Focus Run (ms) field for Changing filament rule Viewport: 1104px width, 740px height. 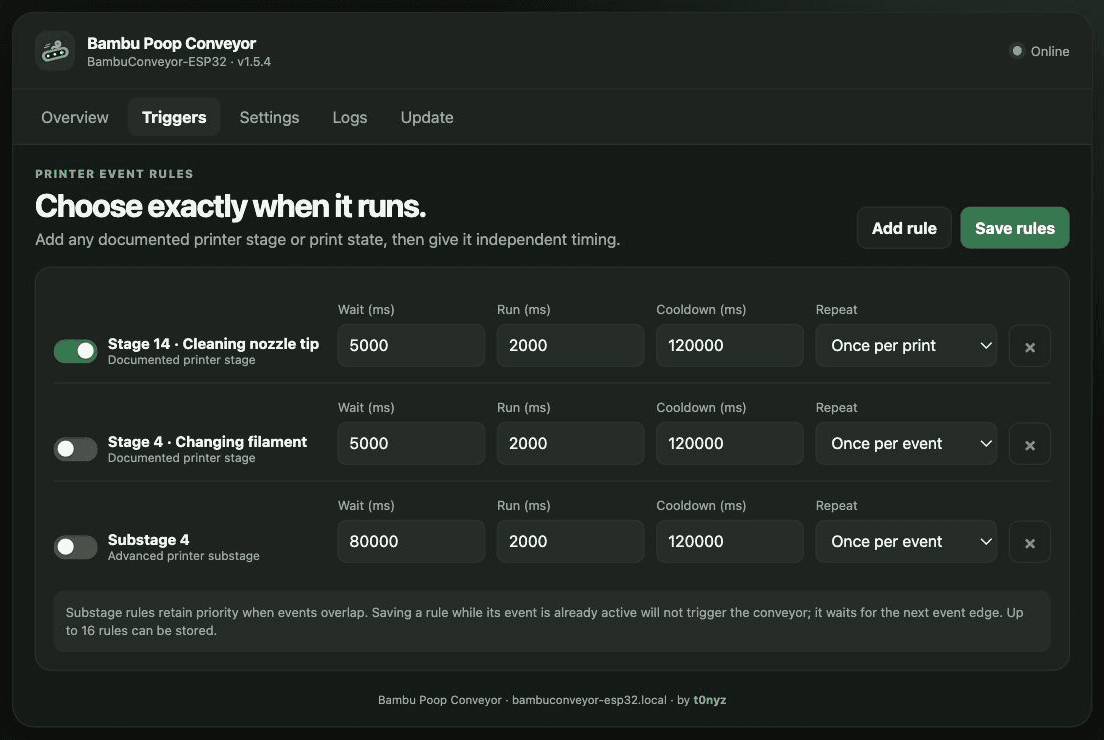click(x=570, y=444)
